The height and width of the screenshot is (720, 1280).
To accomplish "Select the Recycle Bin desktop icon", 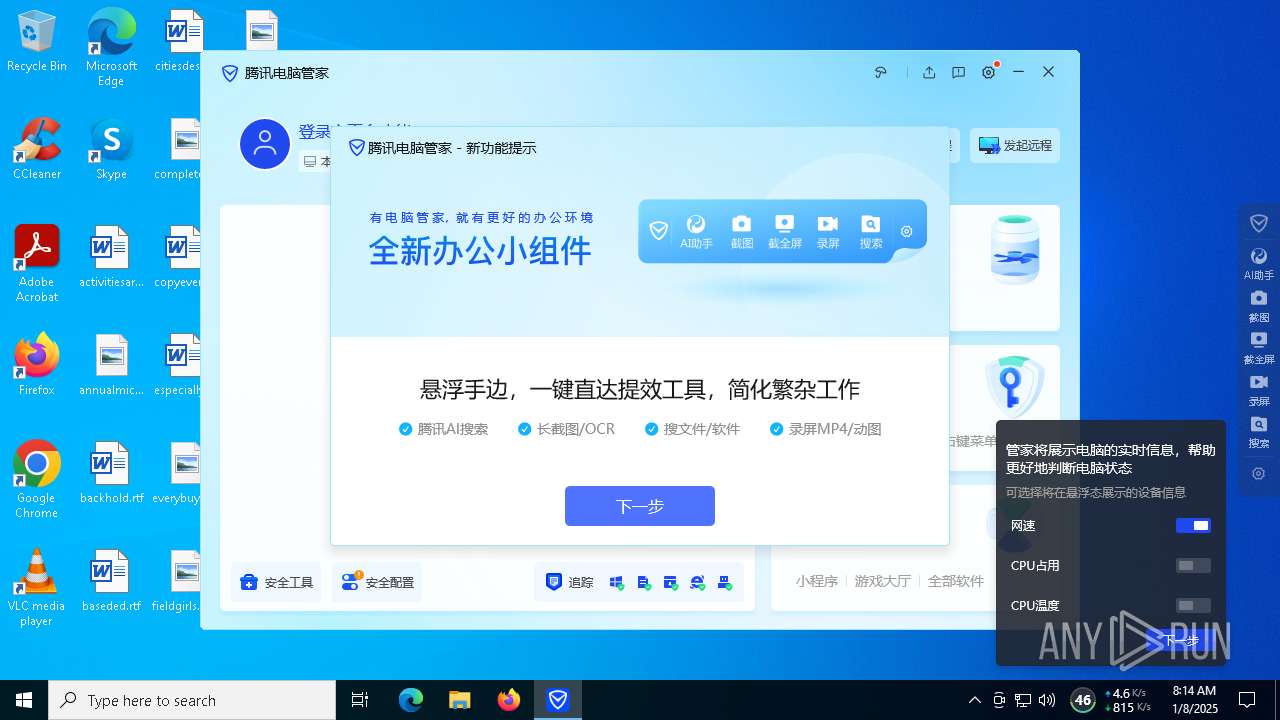I will click(37, 40).
